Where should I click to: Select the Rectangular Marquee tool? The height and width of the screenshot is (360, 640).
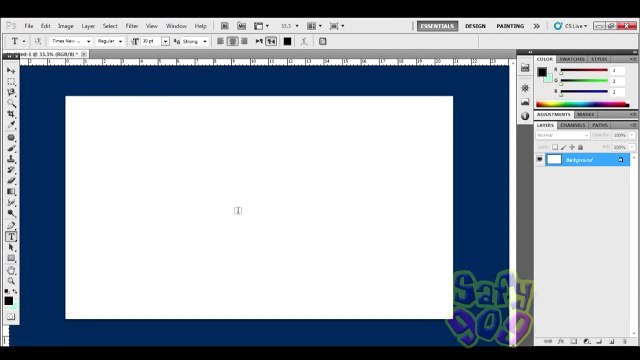point(11,81)
